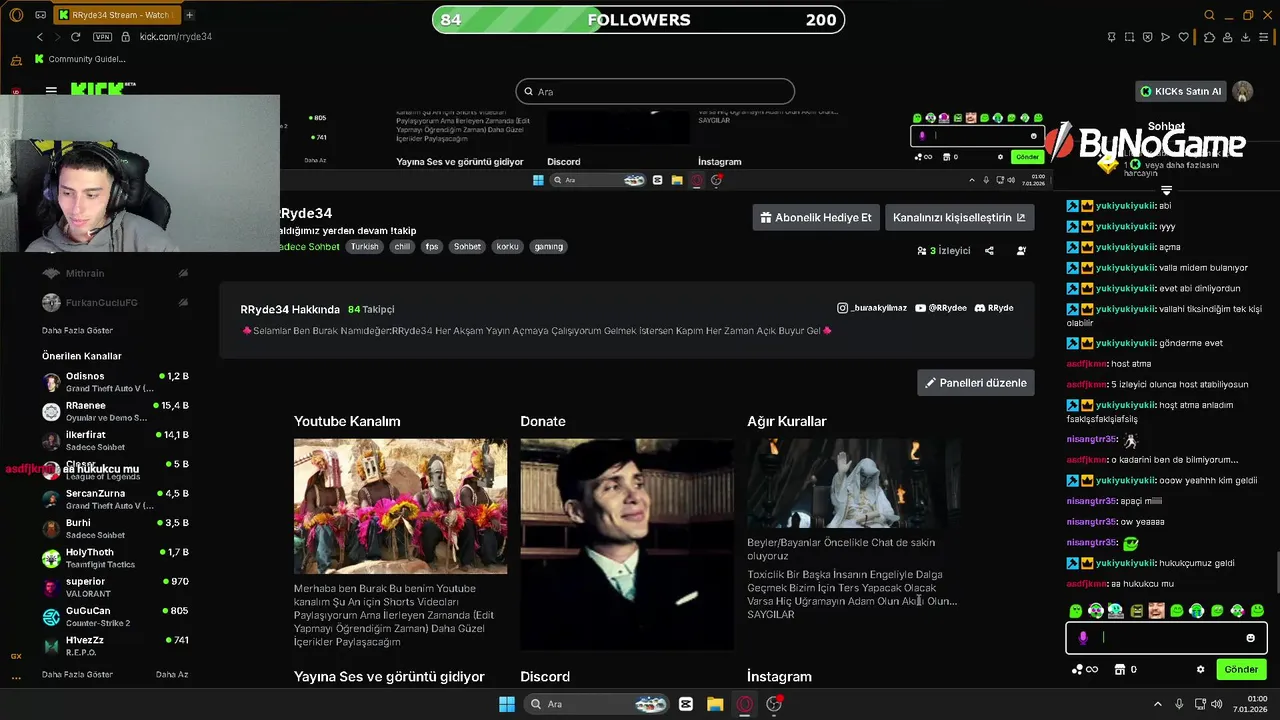Open the RRyde Discord link
The width and height of the screenshot is (1280, 720).
tap(994, 308)
